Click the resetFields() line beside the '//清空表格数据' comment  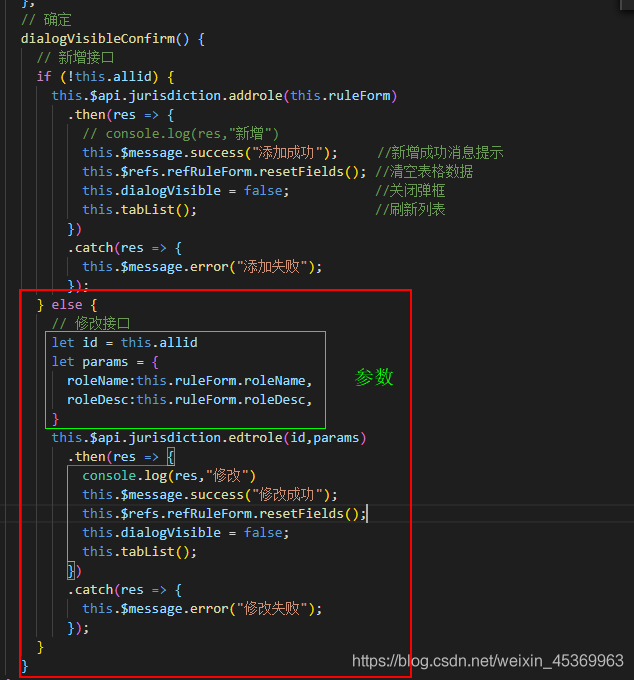point(224,172)
